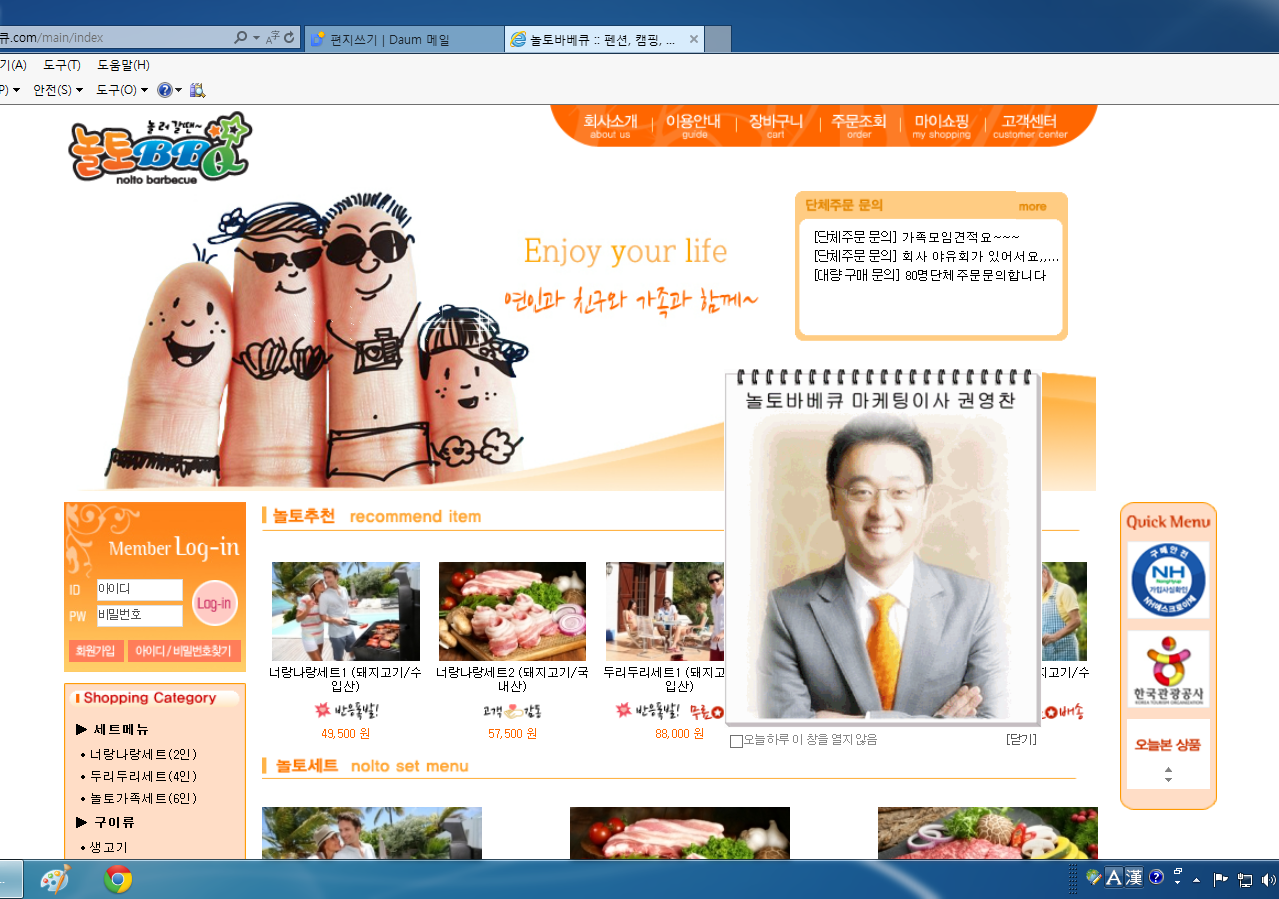Open 마이쇼핑 my shopping in site navigation

click(x=941, y=126)
